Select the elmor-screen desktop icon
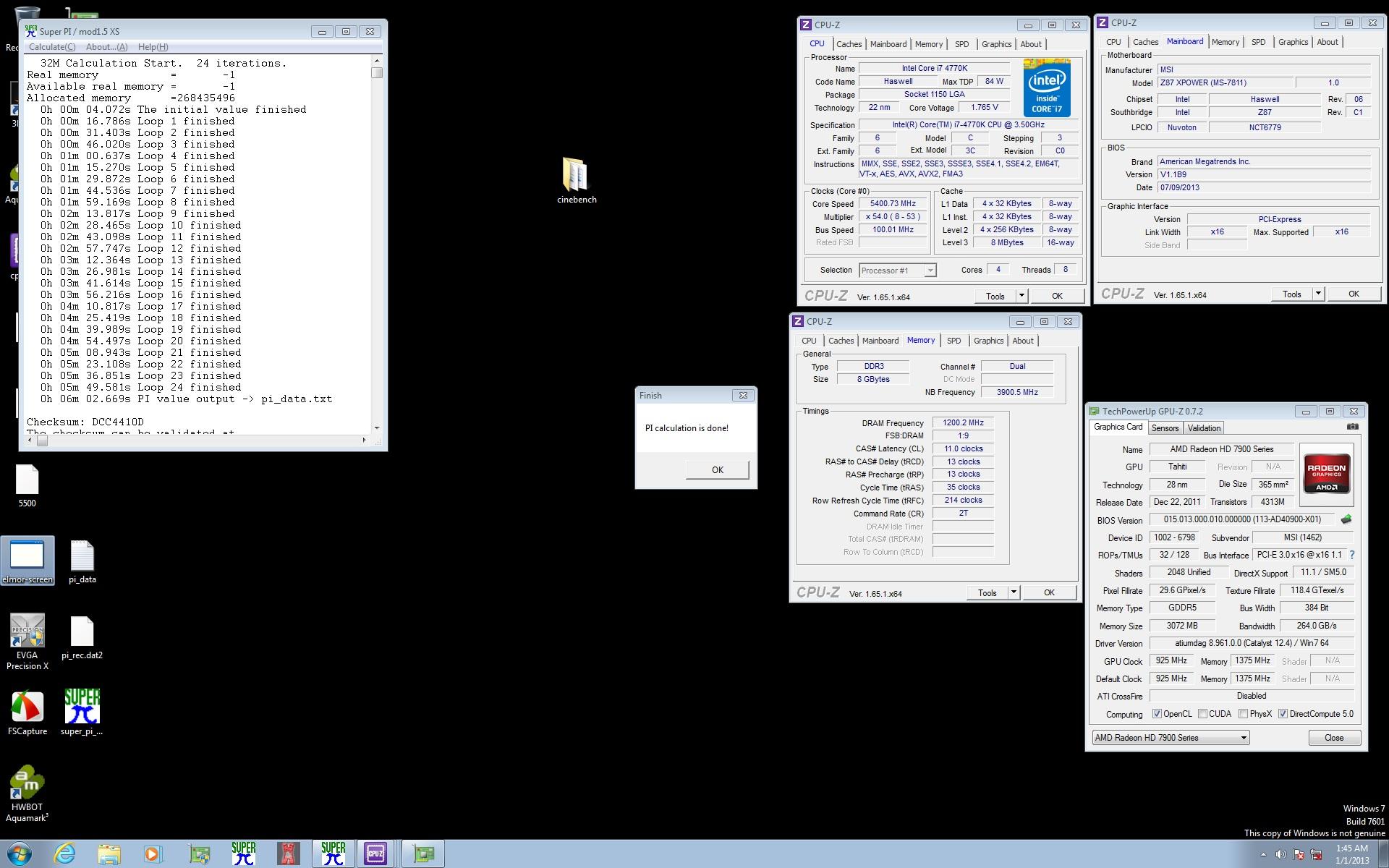The height and width of the screenshot is (868, 1389). tap(27, 561)
